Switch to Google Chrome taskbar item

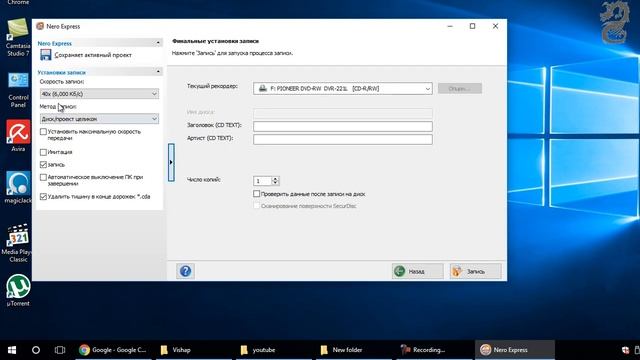(113, 350)
